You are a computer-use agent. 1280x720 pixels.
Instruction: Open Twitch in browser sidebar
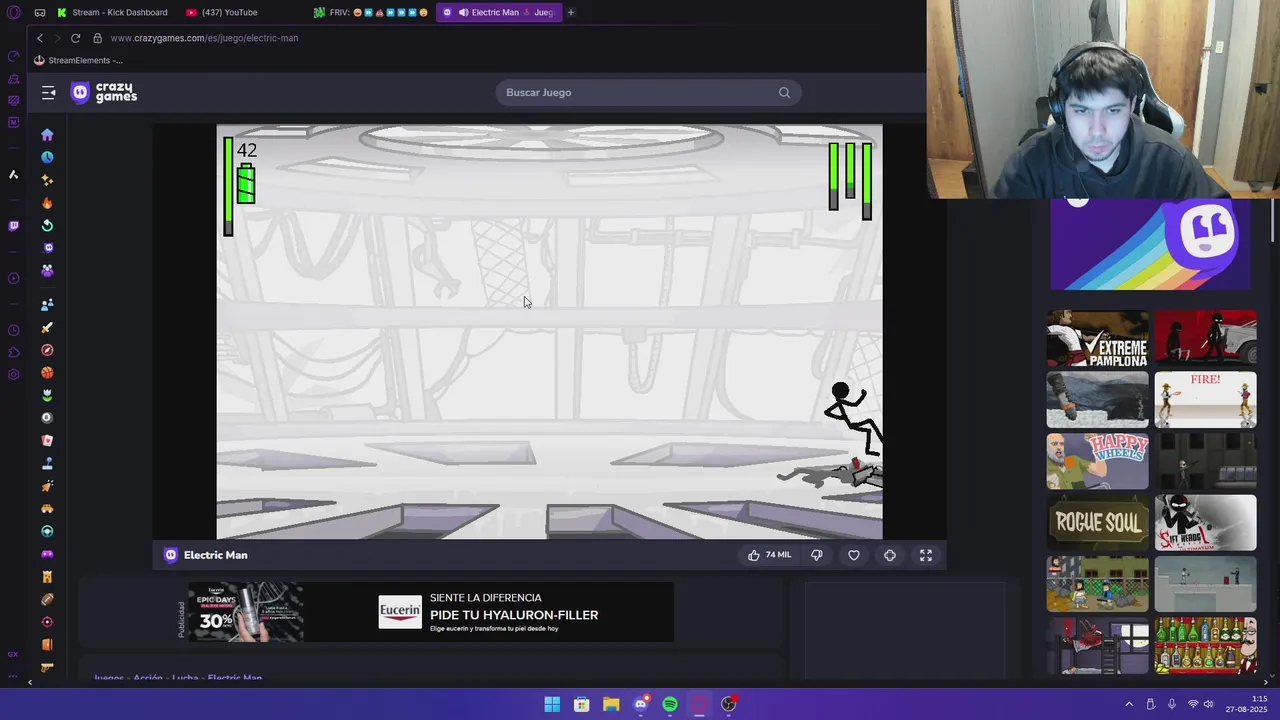pyautogui.click(x=13, y=226)
